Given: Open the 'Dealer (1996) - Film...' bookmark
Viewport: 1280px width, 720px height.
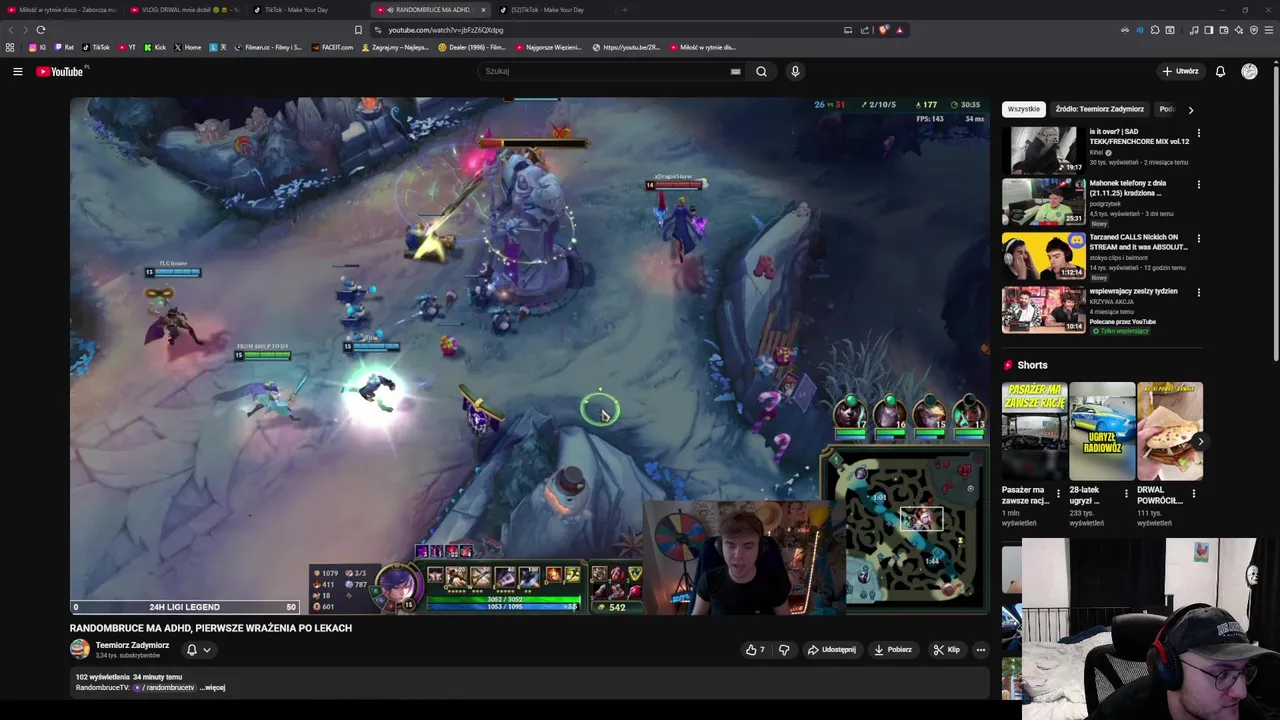Looking at the screenshot, I should point(472,47).
